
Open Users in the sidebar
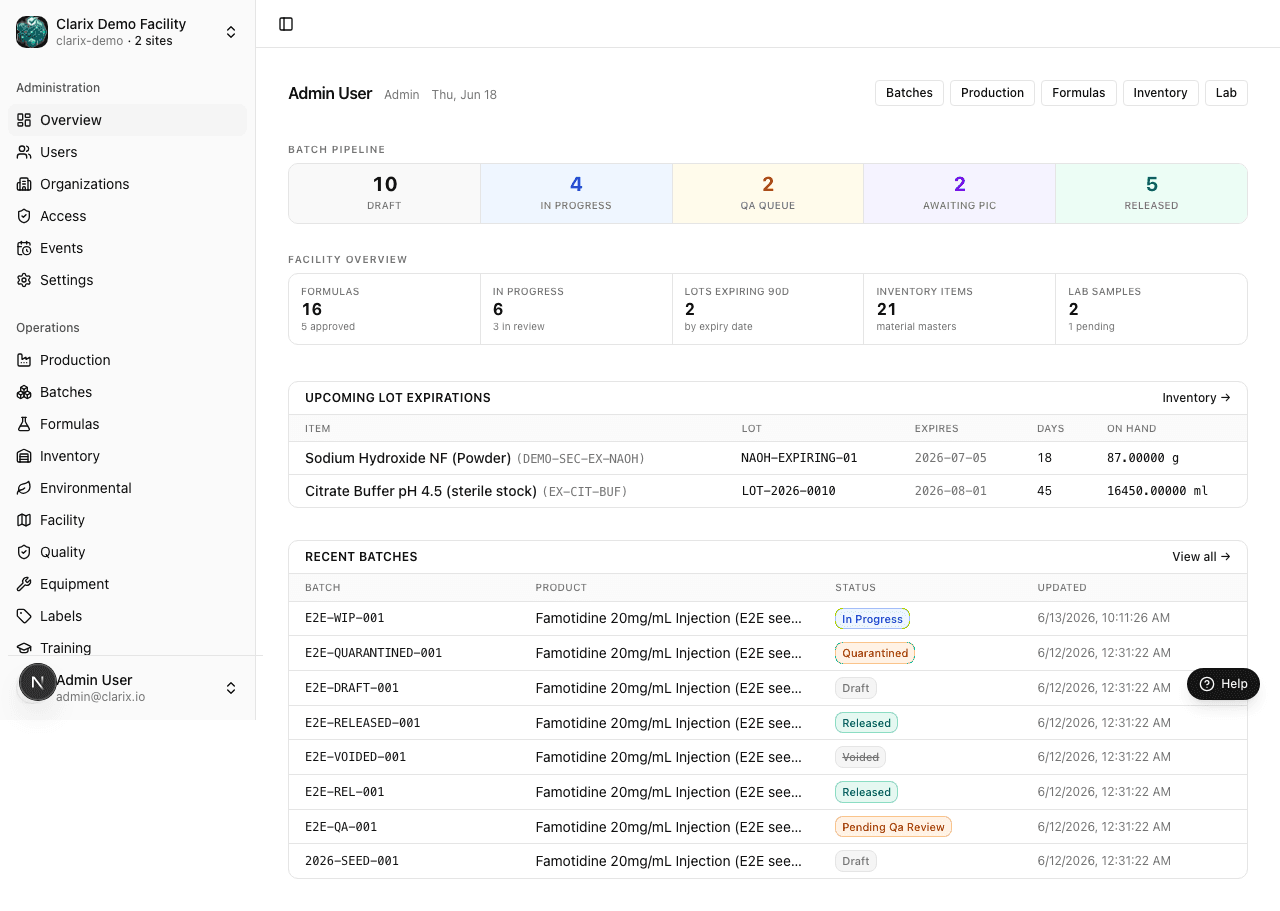127,152
